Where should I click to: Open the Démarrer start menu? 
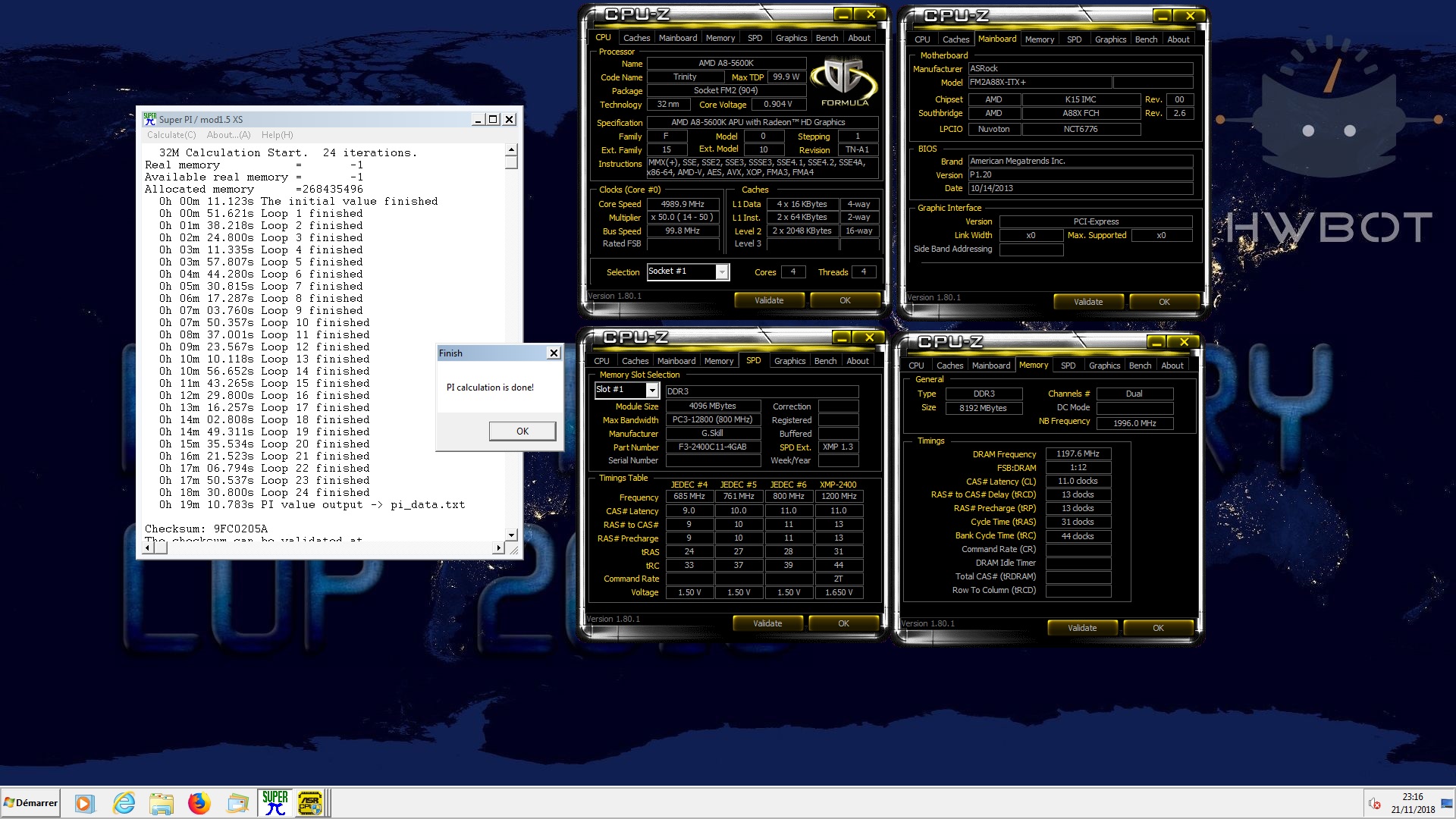30,803
